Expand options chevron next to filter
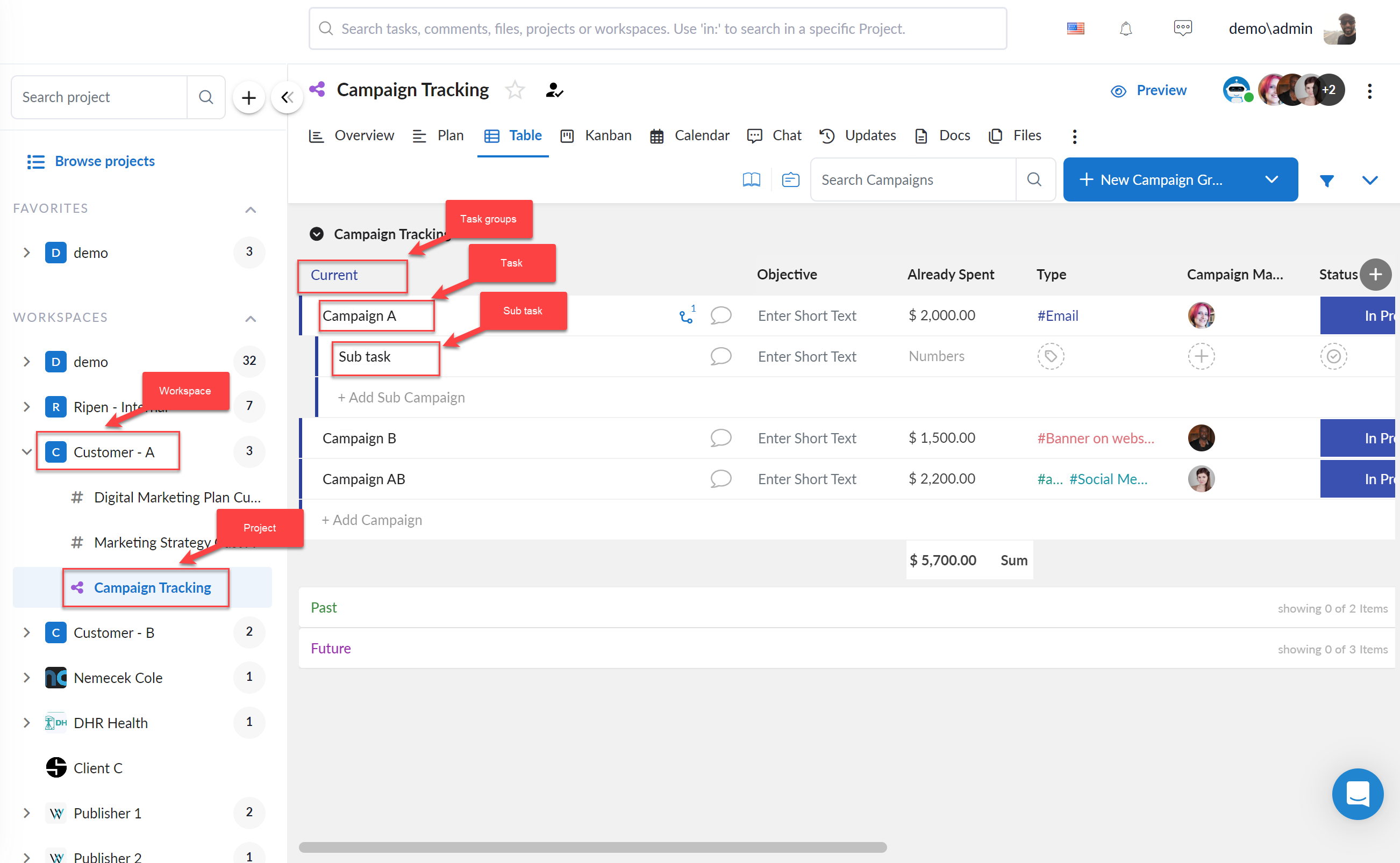The width and height of the screenshot is (1400, 863). click(1370, 181)
